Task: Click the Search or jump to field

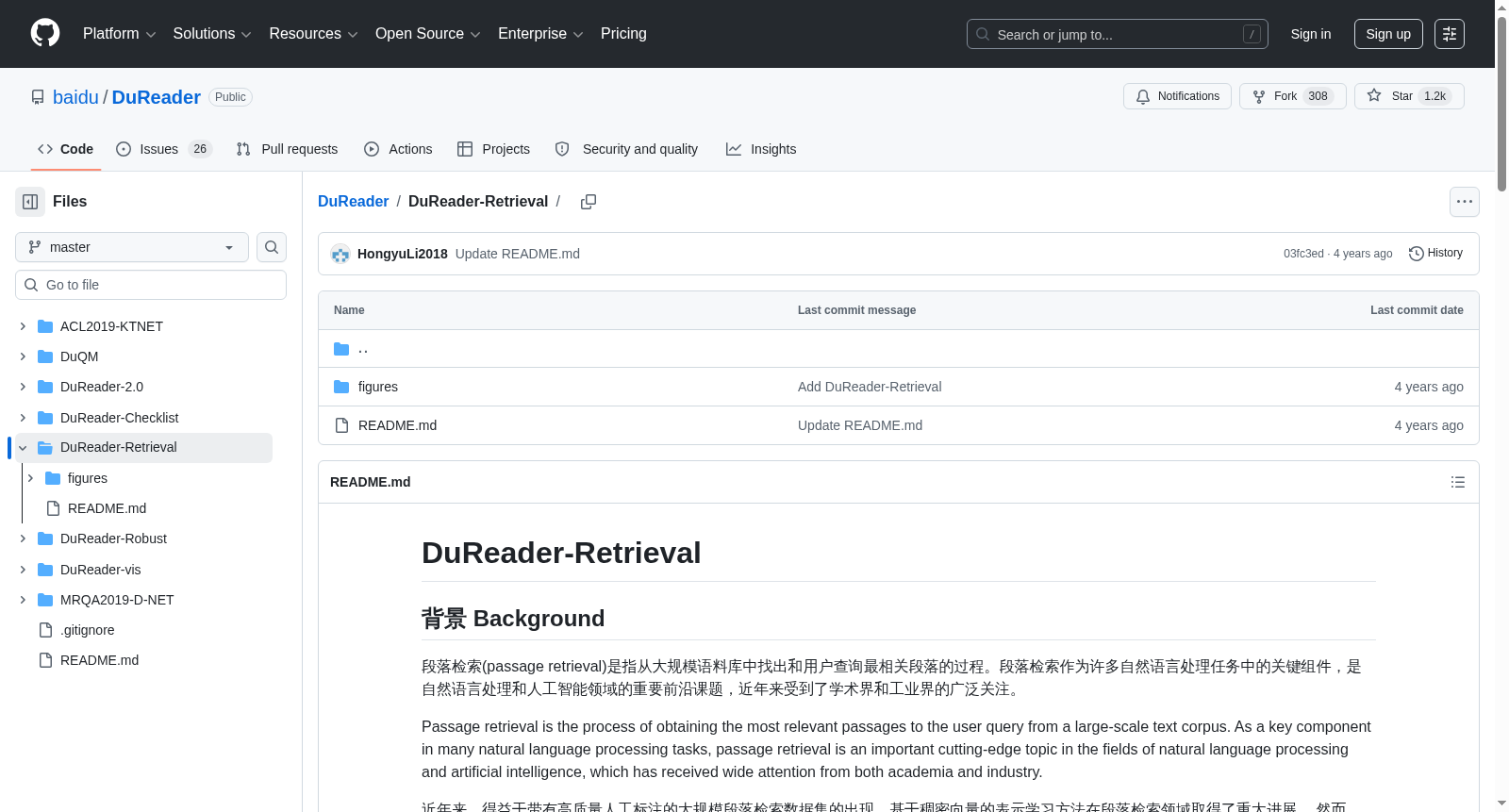Action: coord(1118,34)
